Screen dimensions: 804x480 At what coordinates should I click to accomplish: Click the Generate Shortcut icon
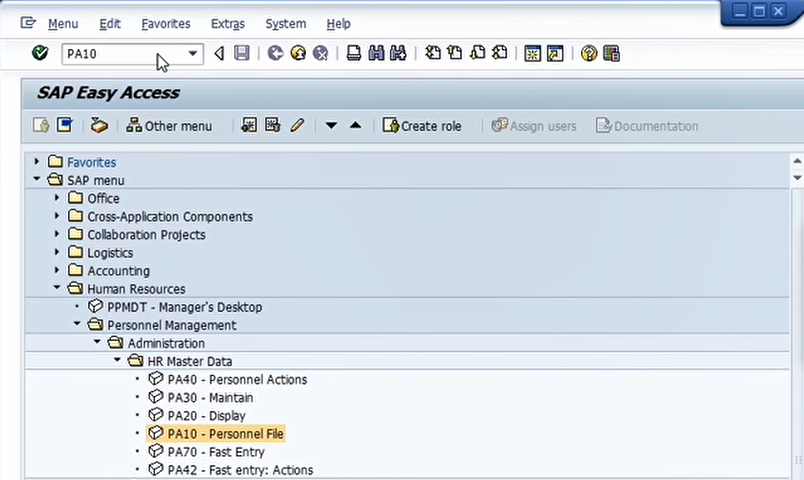[x=555, y=53]
